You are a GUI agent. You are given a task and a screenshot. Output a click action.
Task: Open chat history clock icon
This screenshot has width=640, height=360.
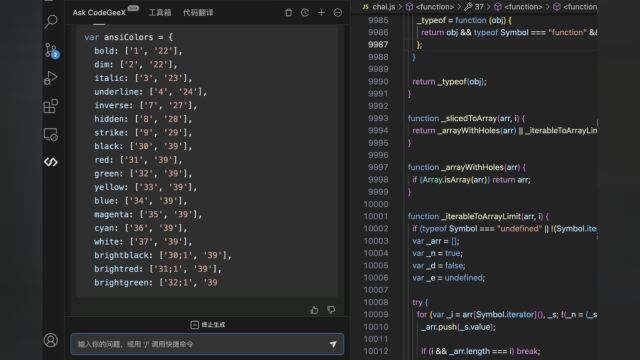point(305,13)
